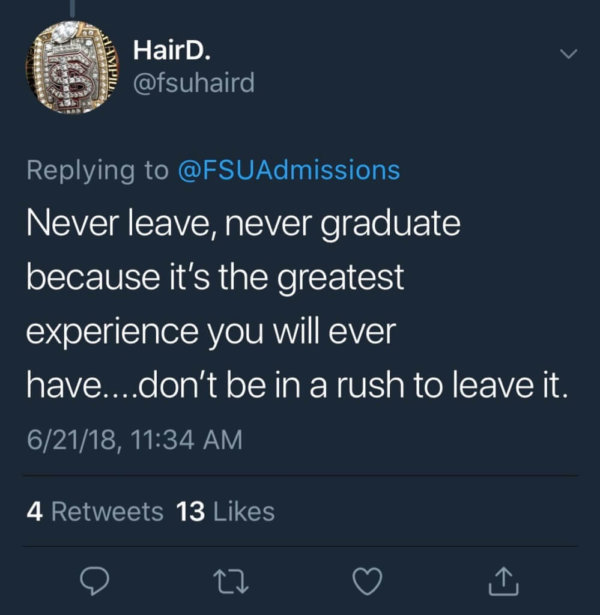Click the bold number 13 like count
The width and height of the screenshot is (600, 615).
click(x=191, y=511)
